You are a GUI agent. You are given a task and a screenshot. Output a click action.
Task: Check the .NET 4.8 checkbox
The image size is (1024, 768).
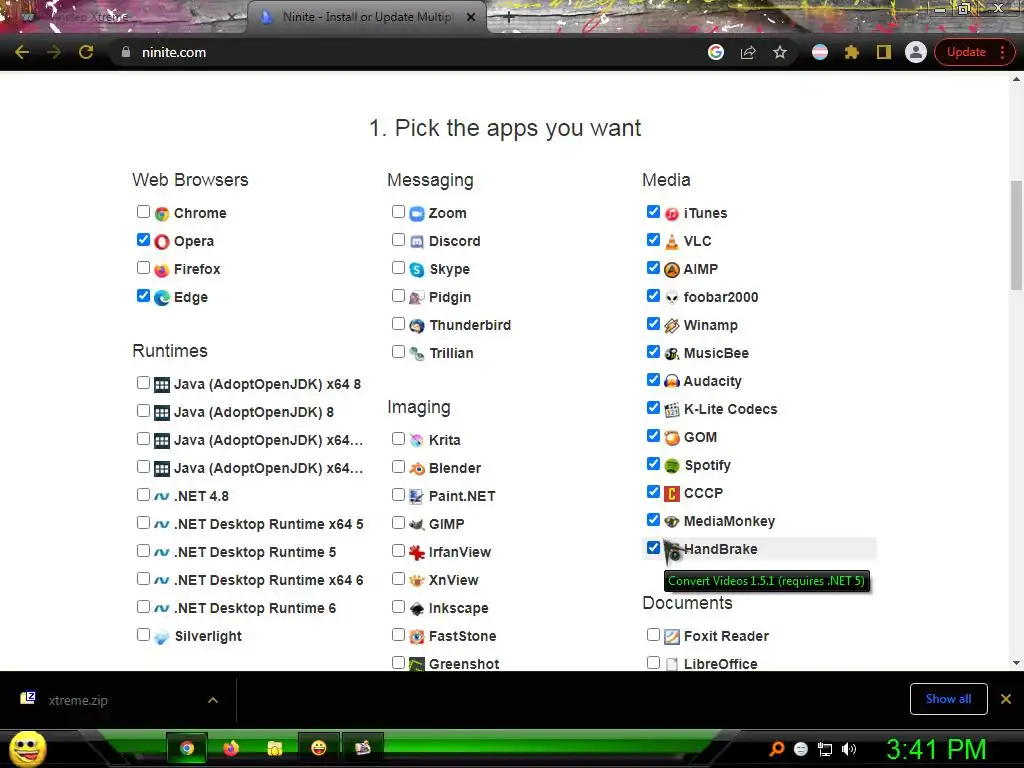(143, 495)
